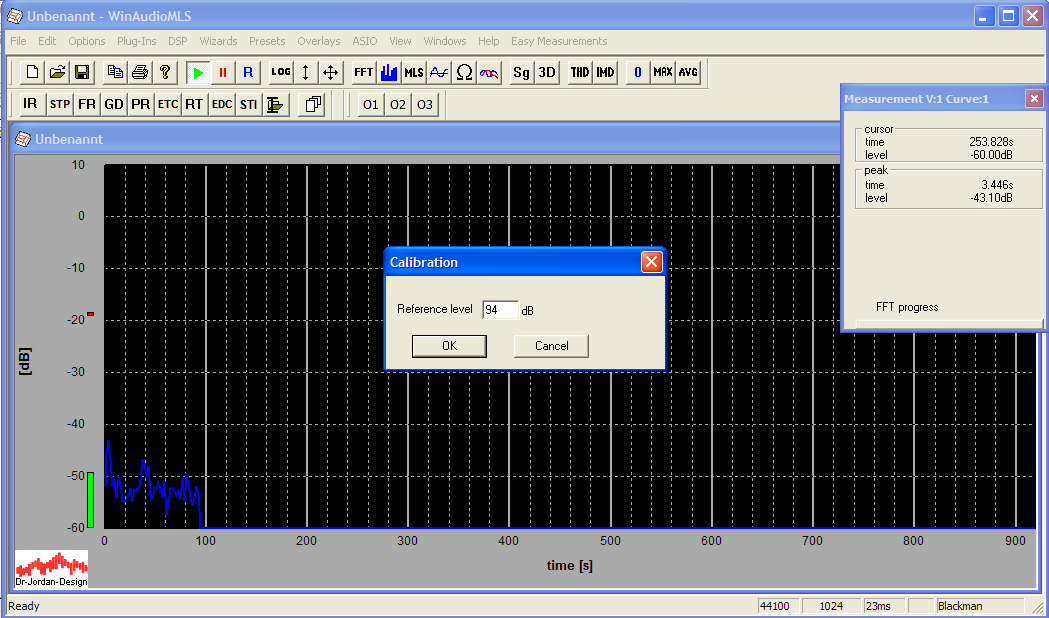Select the THD distortion icon
This screenshot has width=1049, height=618.
(x=580, y=73)
